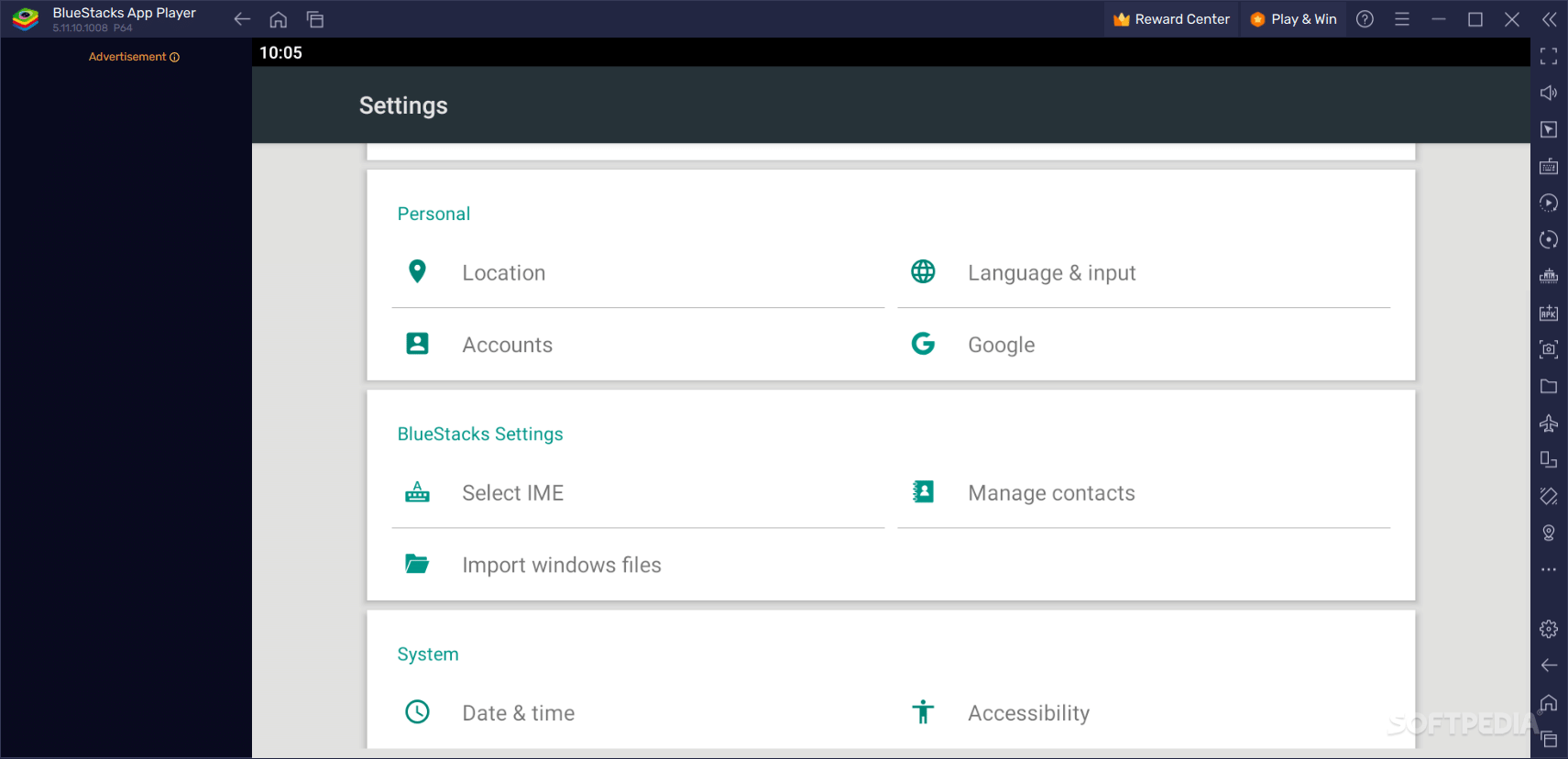Show more tools via the three dots
Screen dimensions: 1568x759
click(1549, 569)
